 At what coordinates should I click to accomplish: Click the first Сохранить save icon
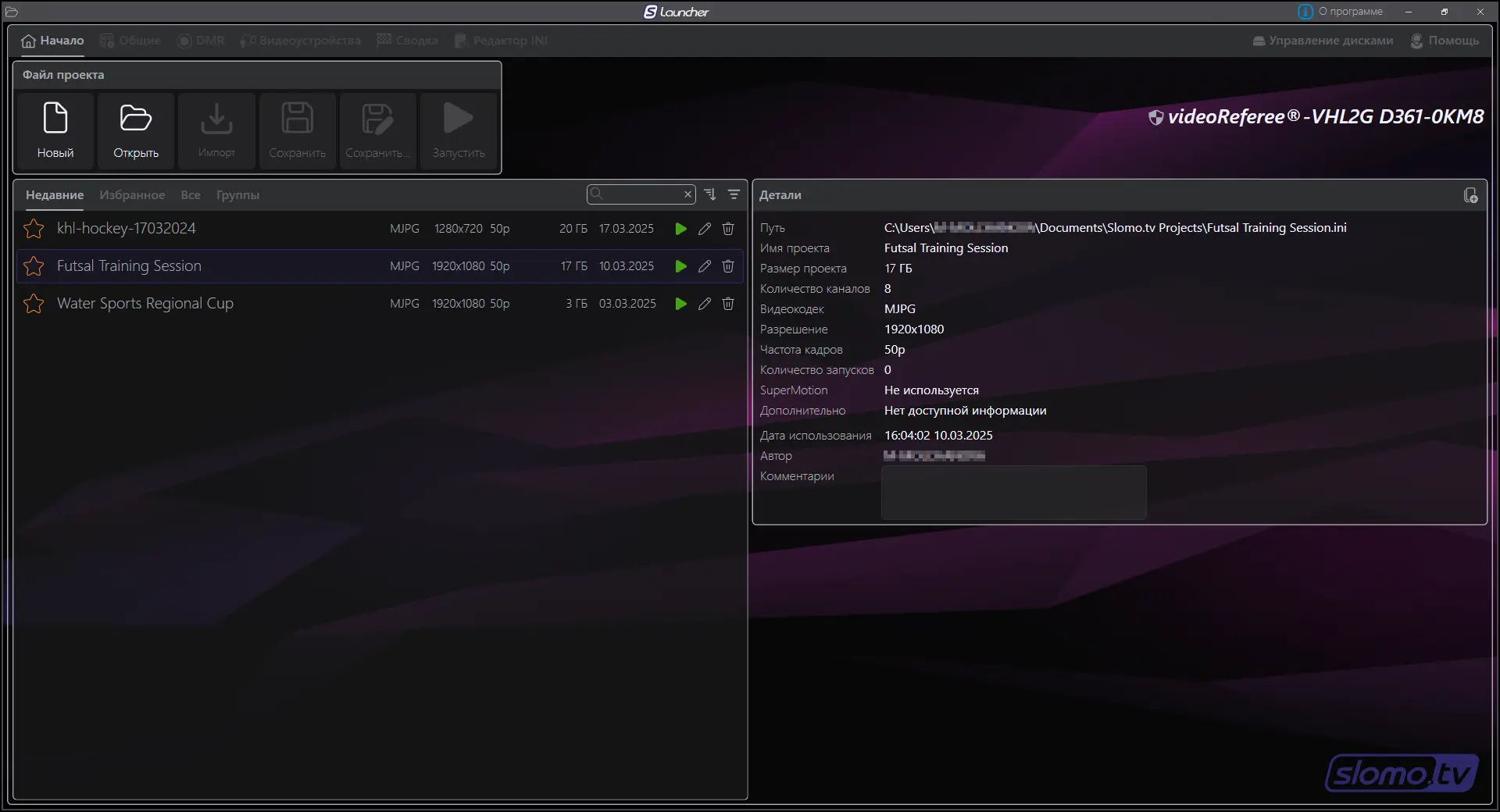297,130
